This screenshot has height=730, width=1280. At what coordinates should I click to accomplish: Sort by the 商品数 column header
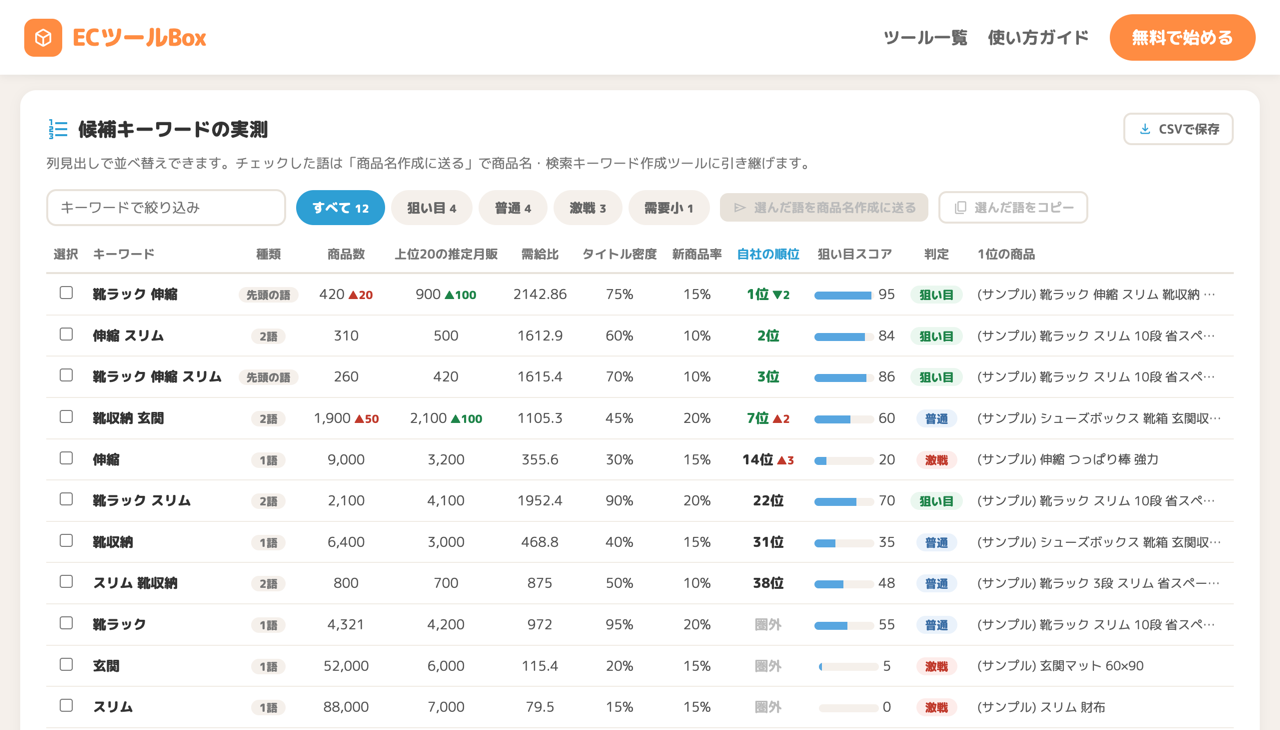346,254
